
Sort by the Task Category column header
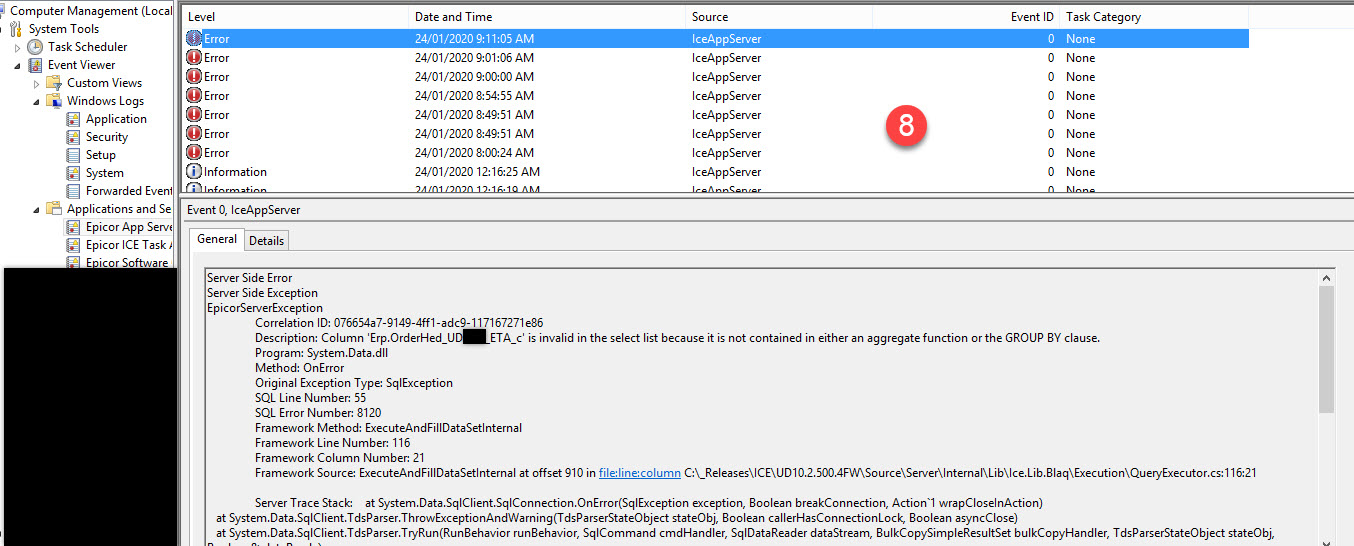coord(1153,17)
